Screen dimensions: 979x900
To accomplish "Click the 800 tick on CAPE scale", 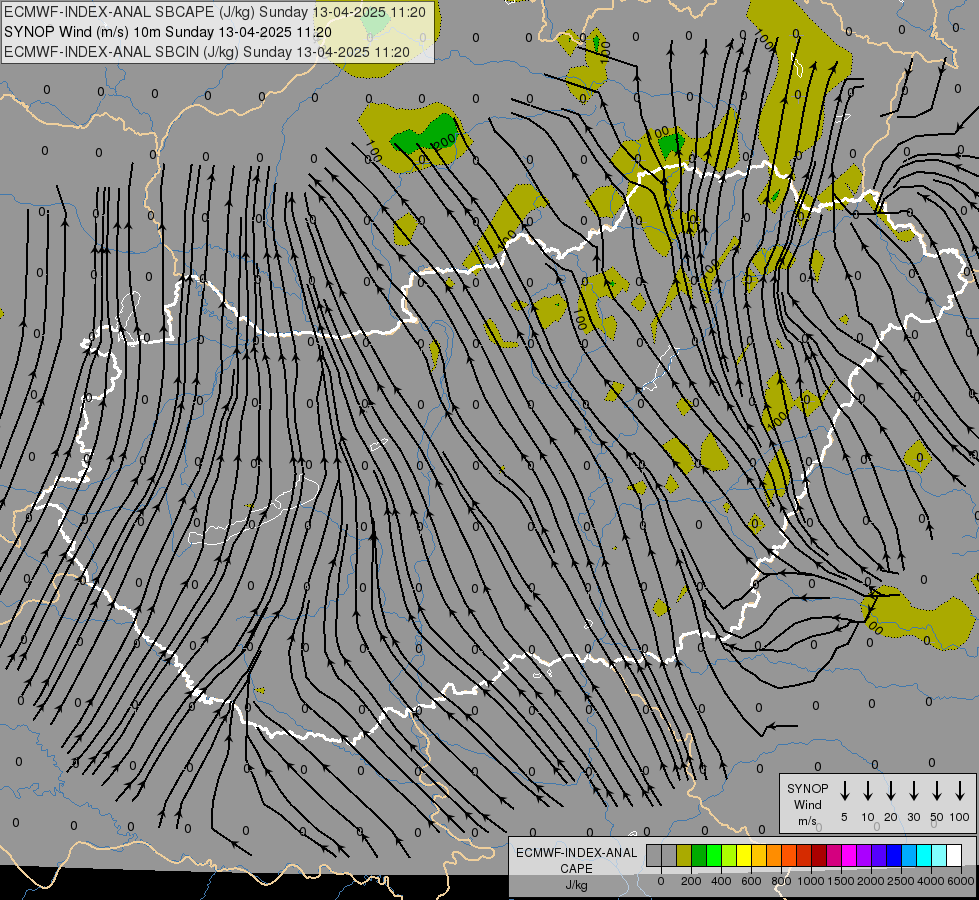I will (781, 881).
